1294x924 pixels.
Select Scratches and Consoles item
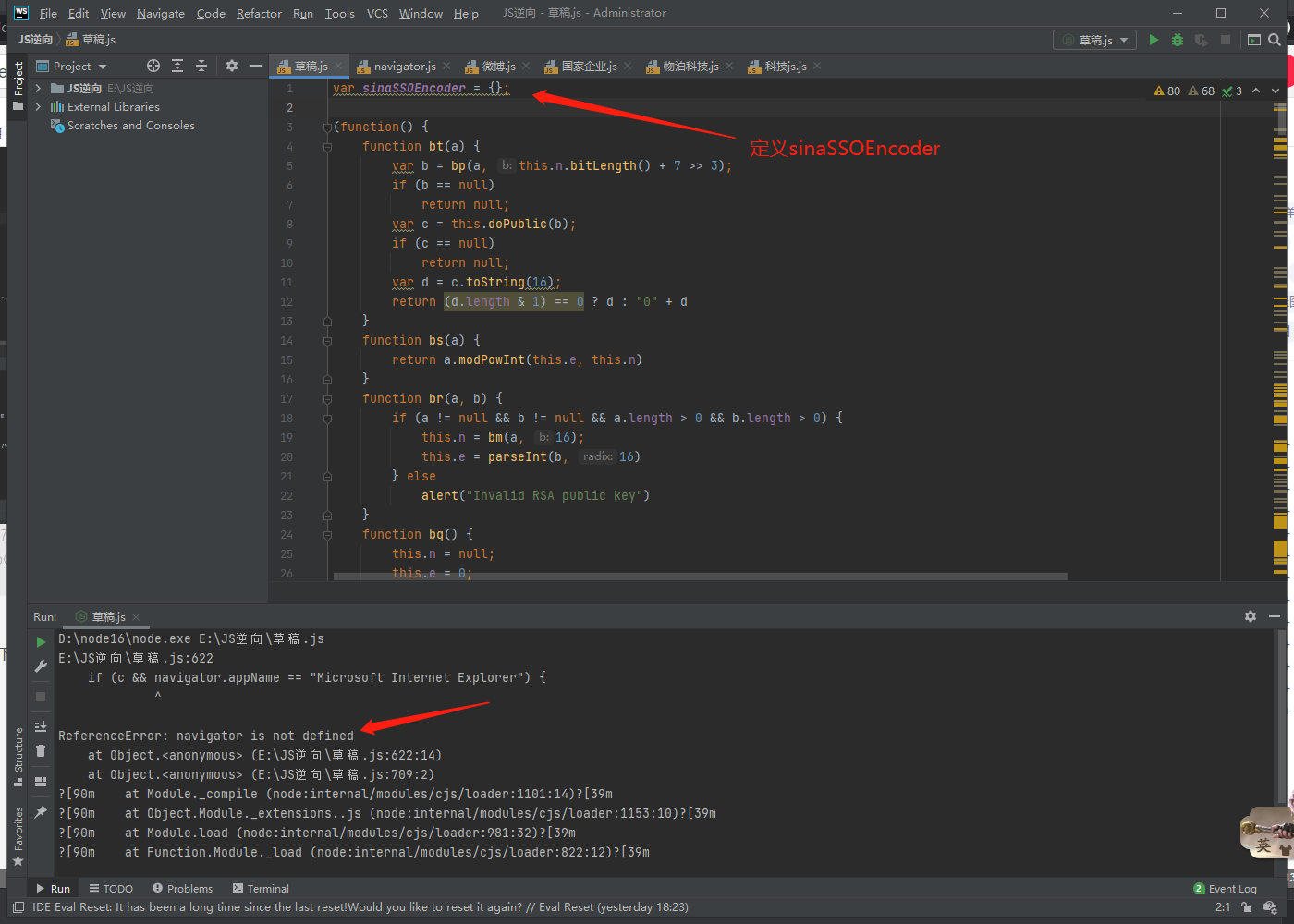click(130, 126)
